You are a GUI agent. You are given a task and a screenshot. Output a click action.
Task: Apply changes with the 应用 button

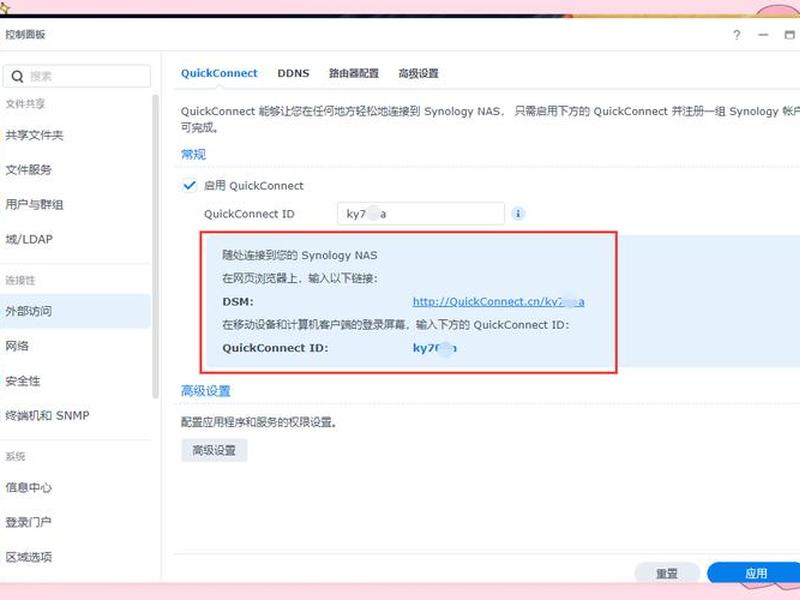[755, 573]
